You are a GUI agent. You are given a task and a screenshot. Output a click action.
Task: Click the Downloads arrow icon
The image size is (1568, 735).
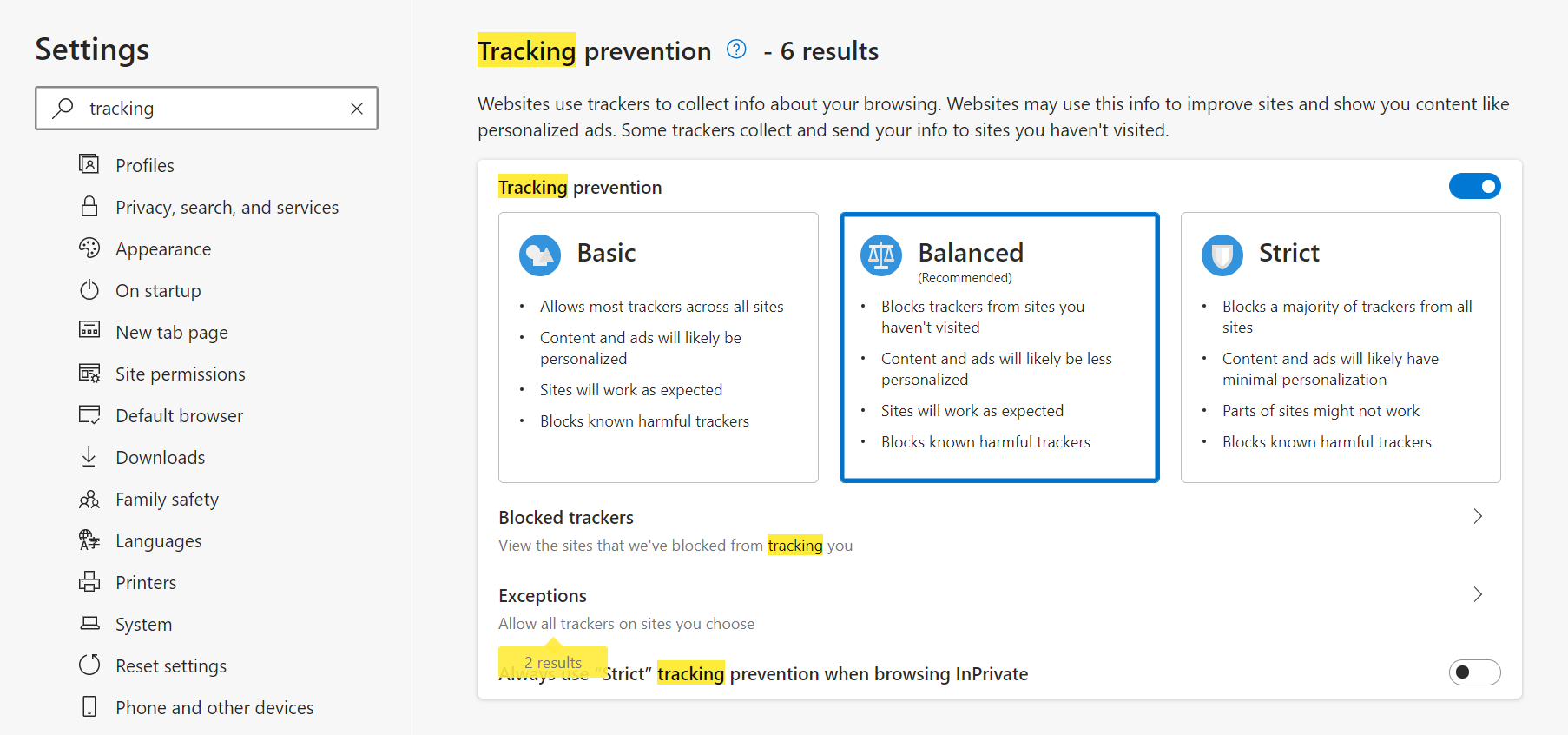coord(89,457)
